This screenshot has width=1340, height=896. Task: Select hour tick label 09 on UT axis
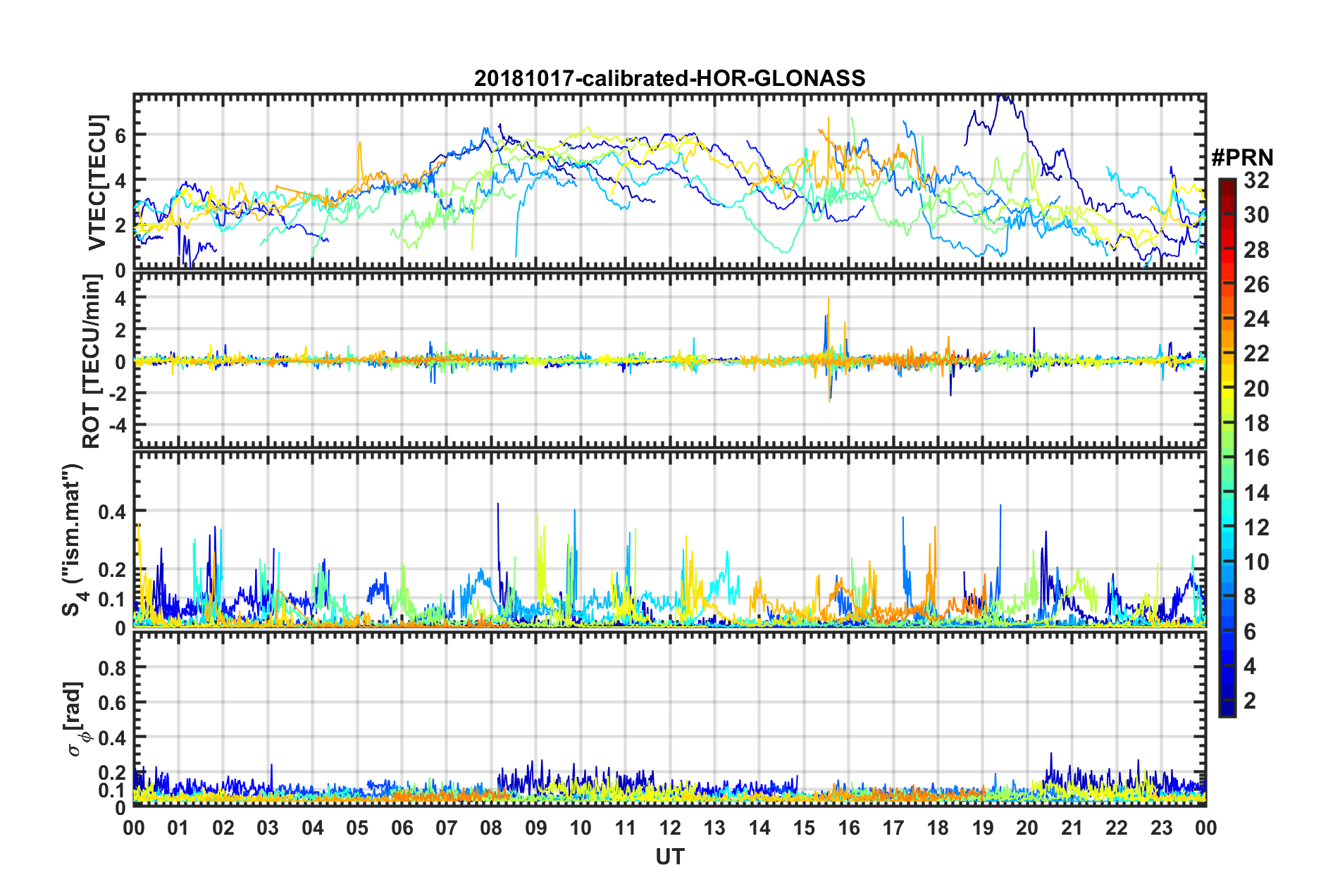pyautogui.click(x=536, y=828)
